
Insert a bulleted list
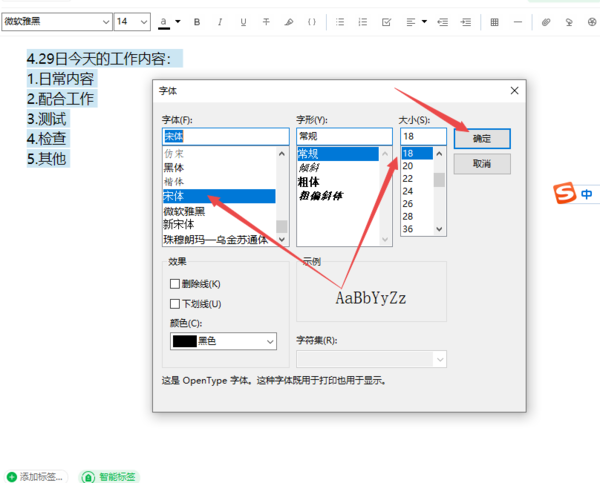(x=340, y=22)
